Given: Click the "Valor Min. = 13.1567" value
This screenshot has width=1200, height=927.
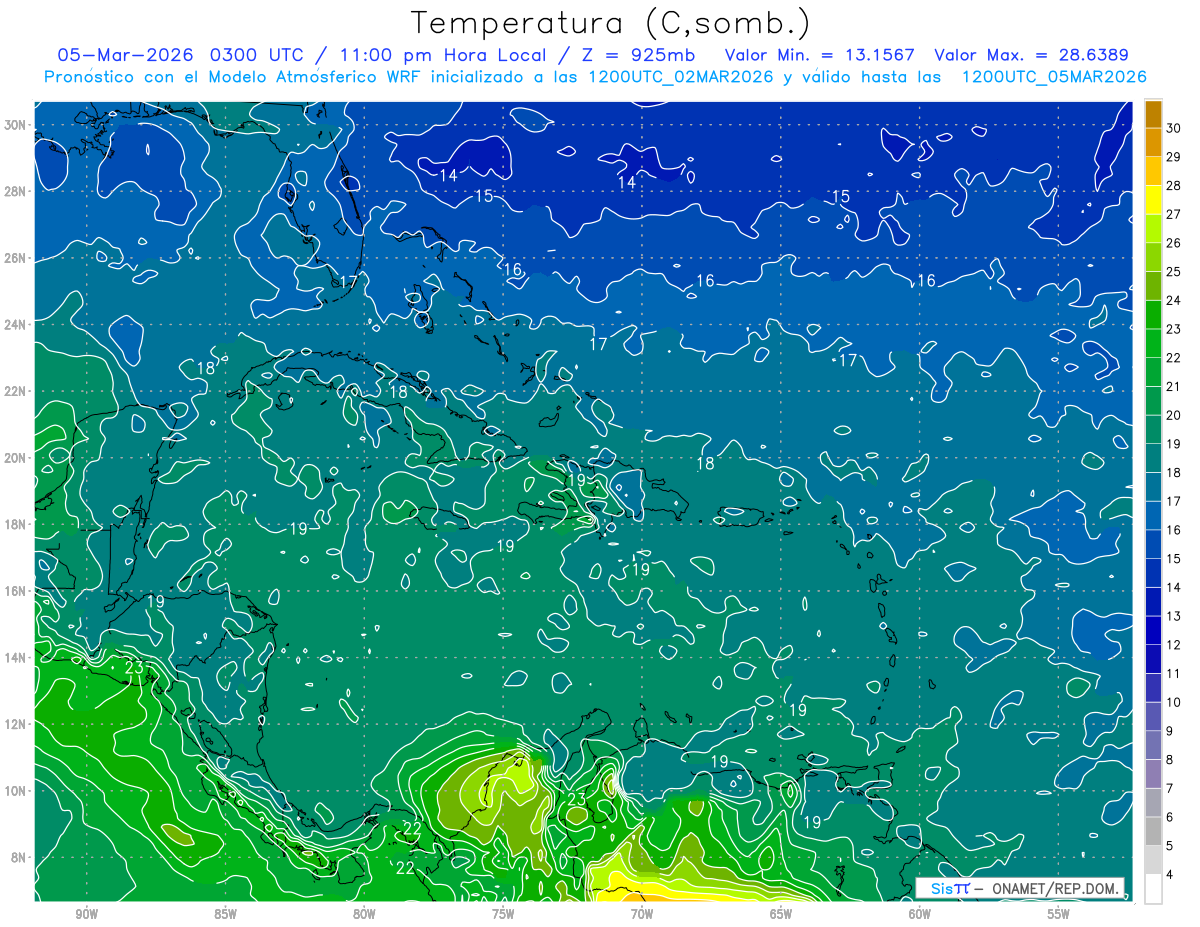Looking at the screenshot, I should [820, 55].
